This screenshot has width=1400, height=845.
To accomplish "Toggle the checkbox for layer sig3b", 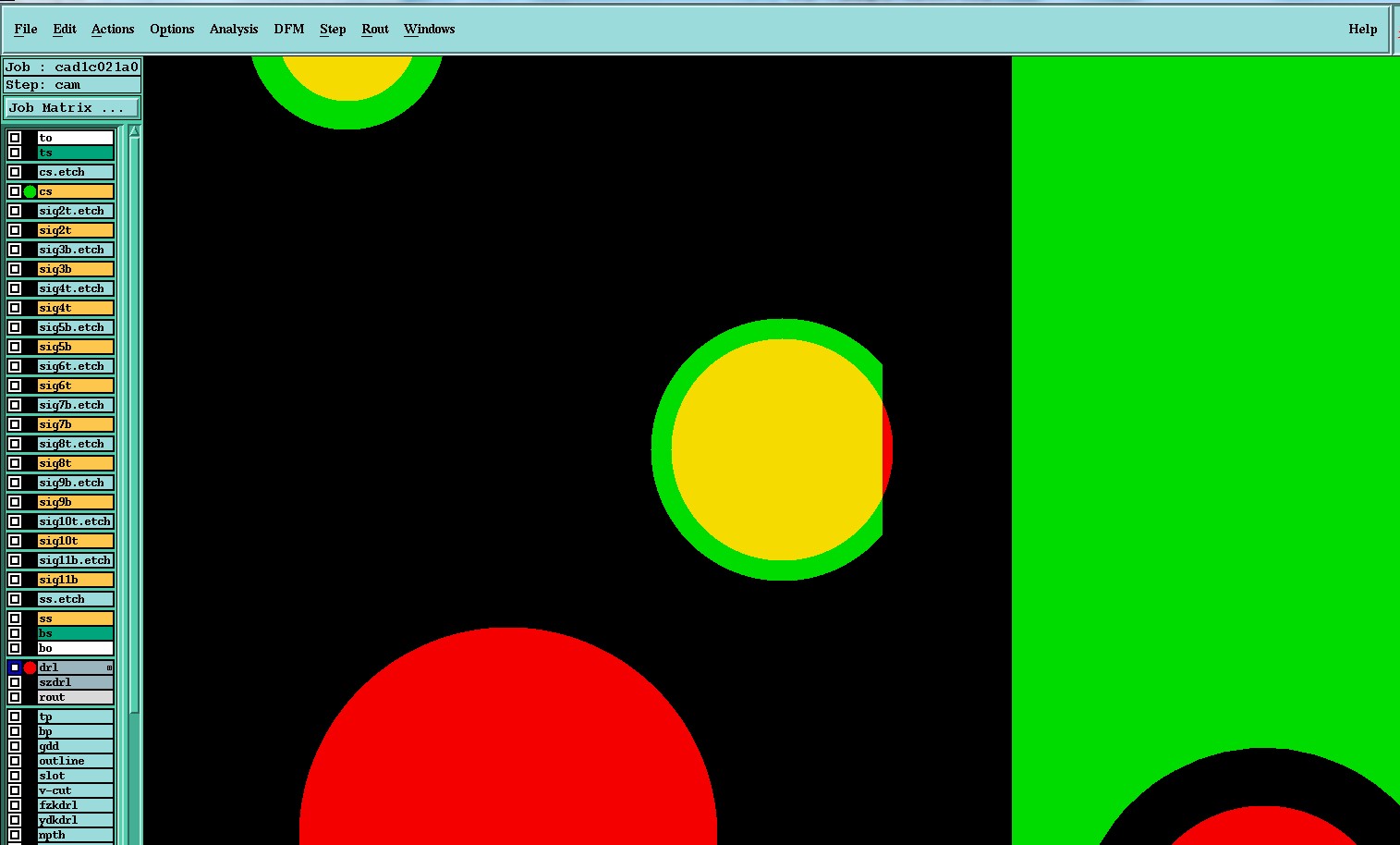I will click(x=15, y=269).
